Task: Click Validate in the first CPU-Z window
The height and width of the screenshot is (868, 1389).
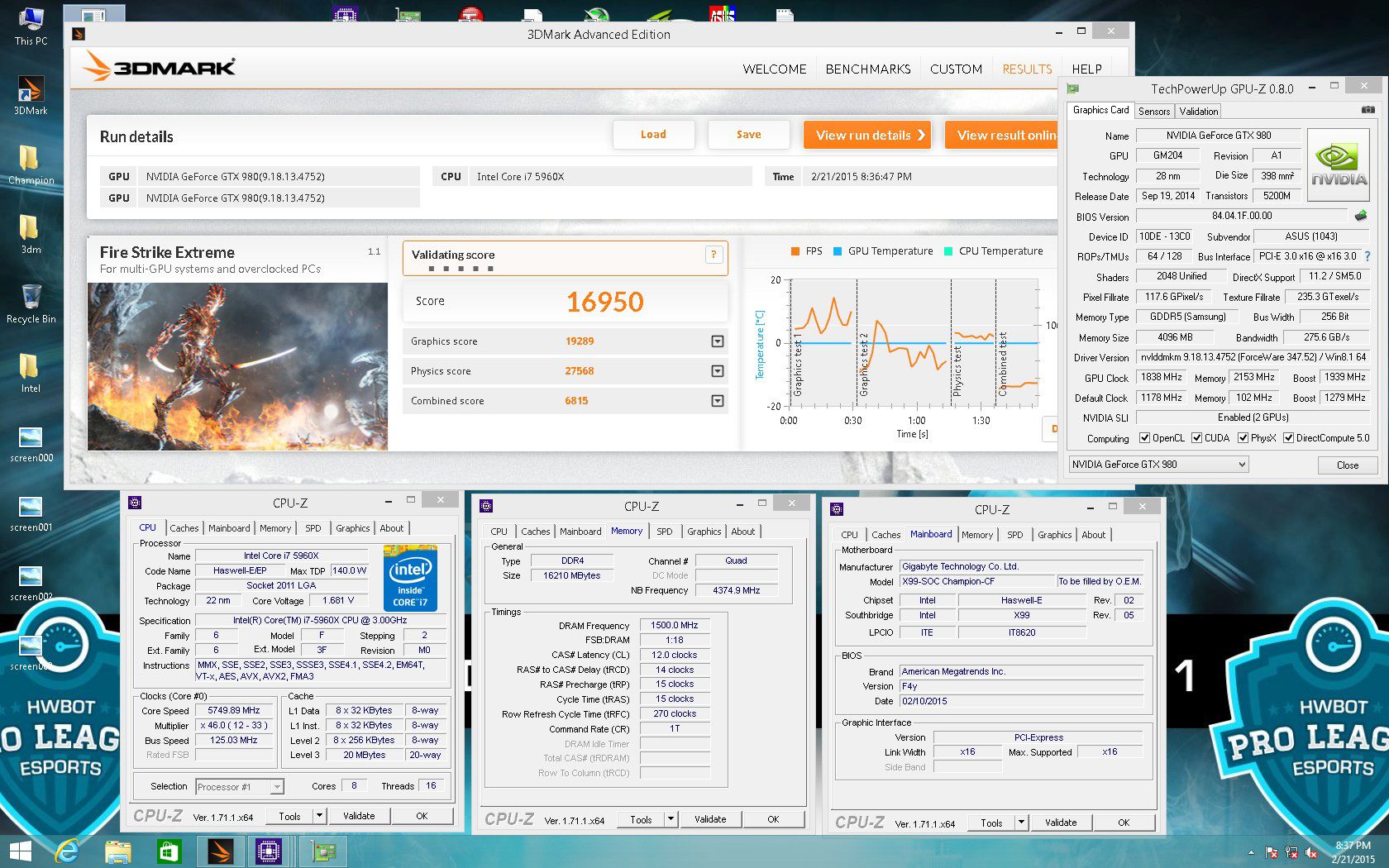Action: [x=359, y=816]
